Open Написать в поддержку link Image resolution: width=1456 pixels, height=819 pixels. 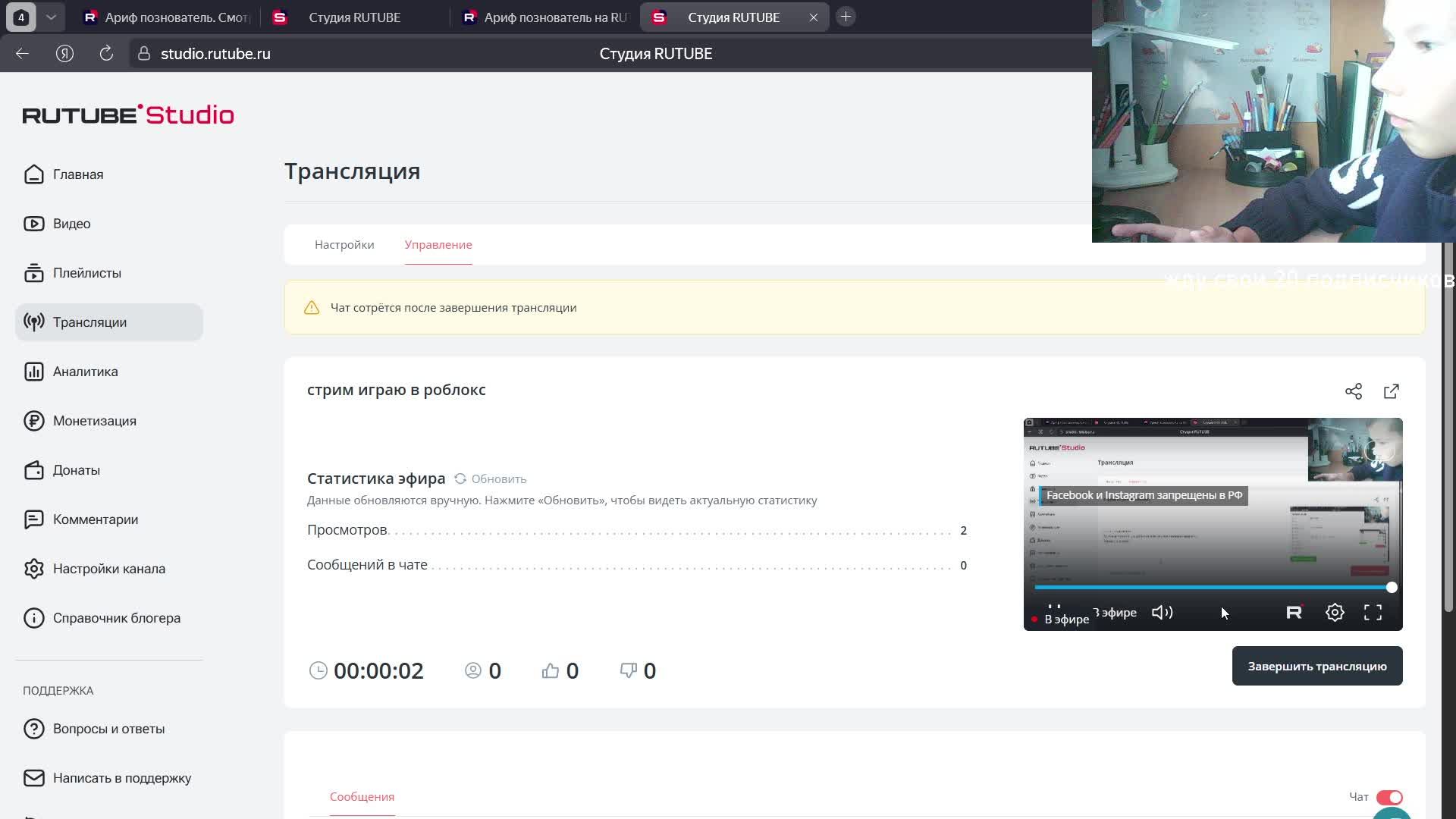[x=121, y=778]
